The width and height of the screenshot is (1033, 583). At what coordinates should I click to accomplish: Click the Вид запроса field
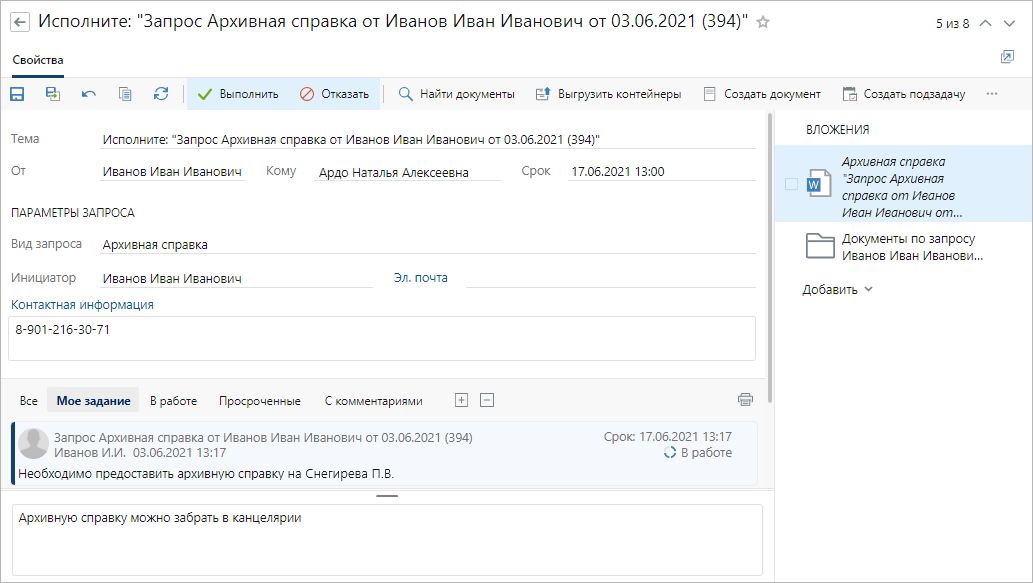(x=428, y=244)
